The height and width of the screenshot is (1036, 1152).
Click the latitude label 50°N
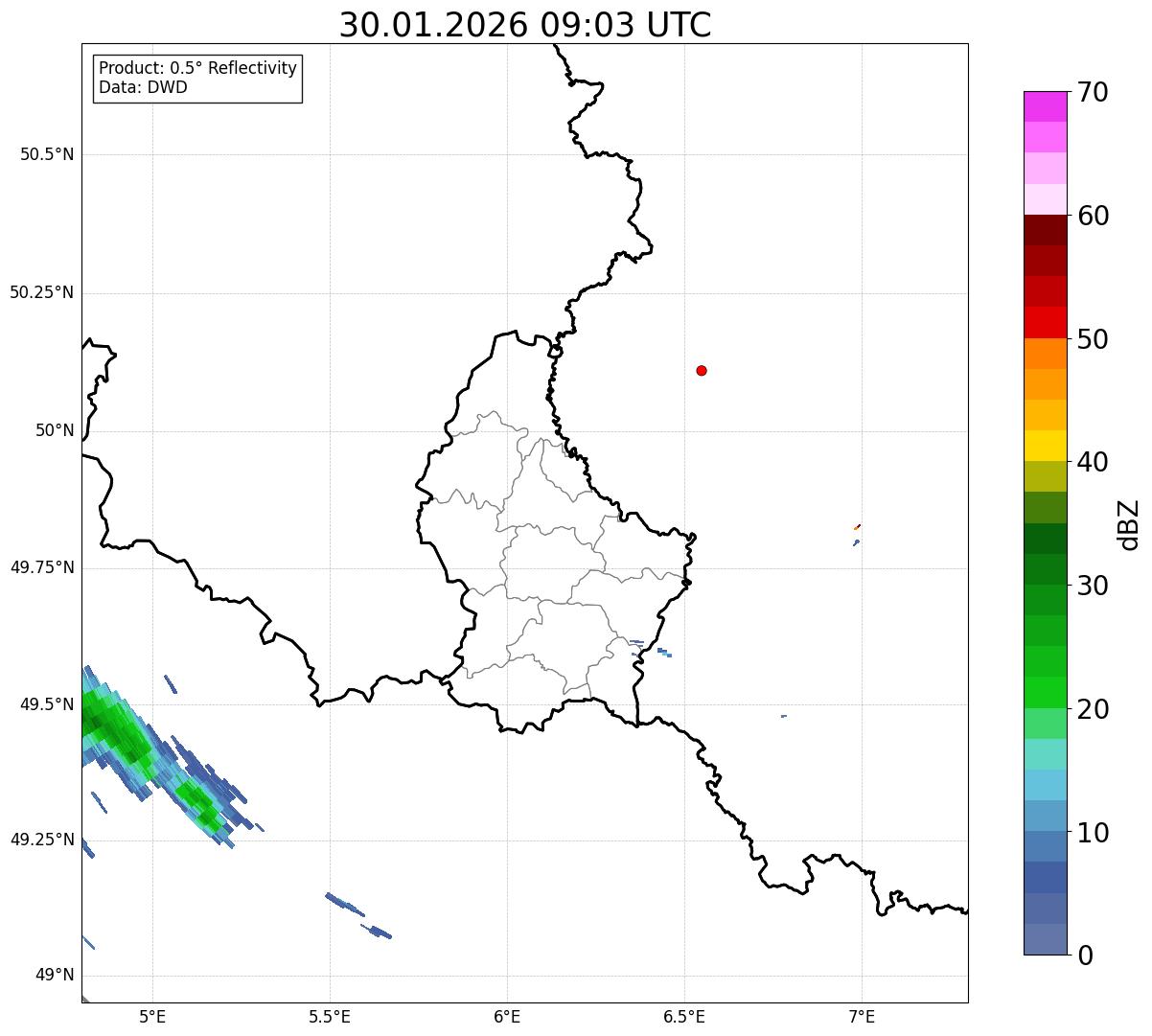[55, 430]
